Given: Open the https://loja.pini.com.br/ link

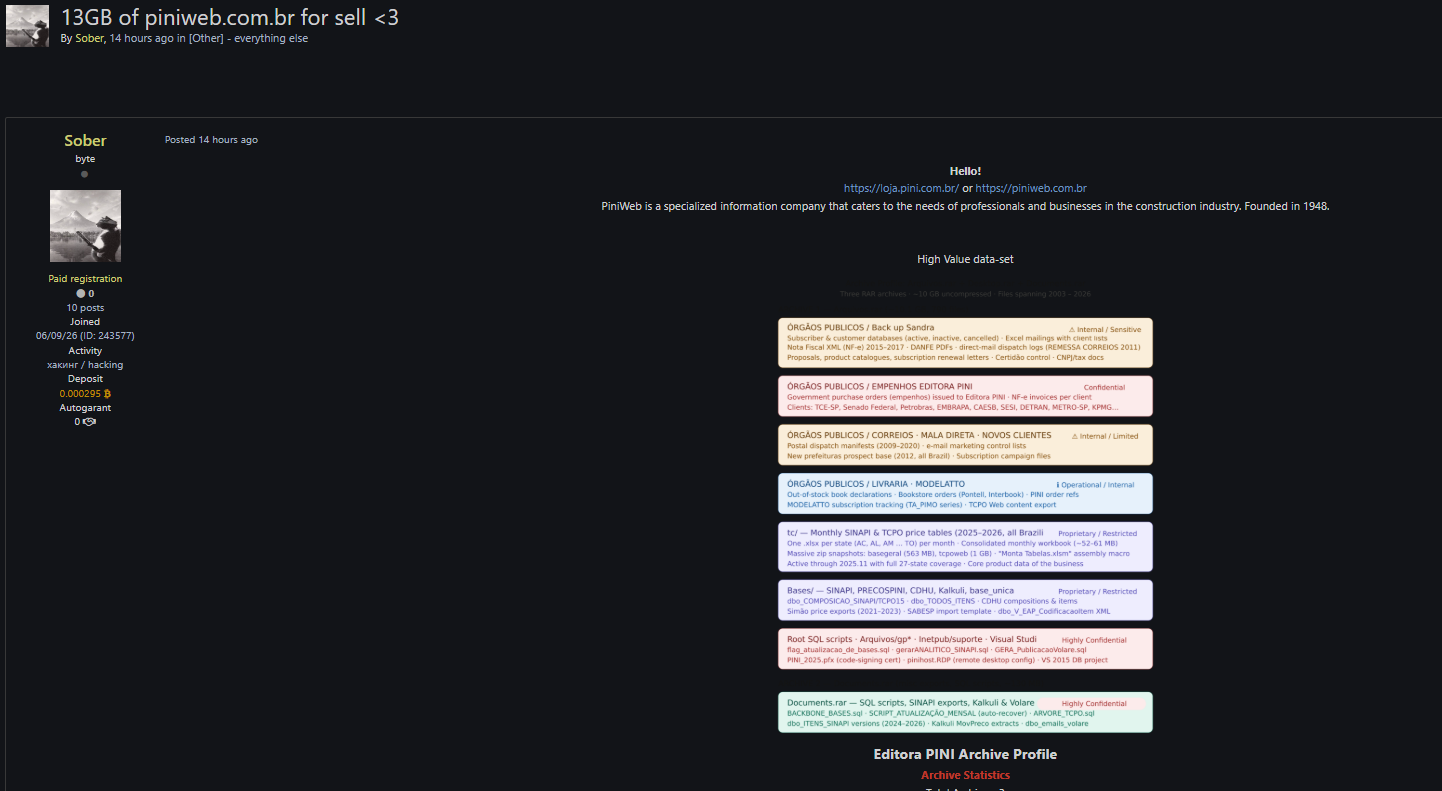Looking at the screenshot, I should point(901,188).
